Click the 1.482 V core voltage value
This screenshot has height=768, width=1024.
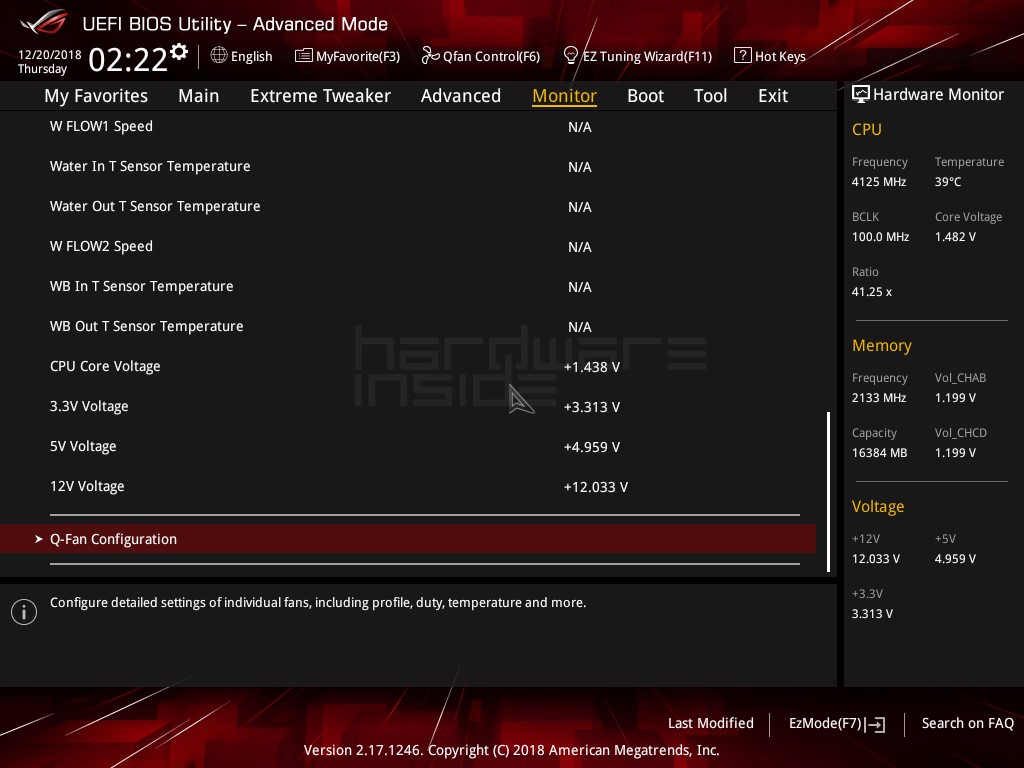pyautogui.click(x=955, y=236)
